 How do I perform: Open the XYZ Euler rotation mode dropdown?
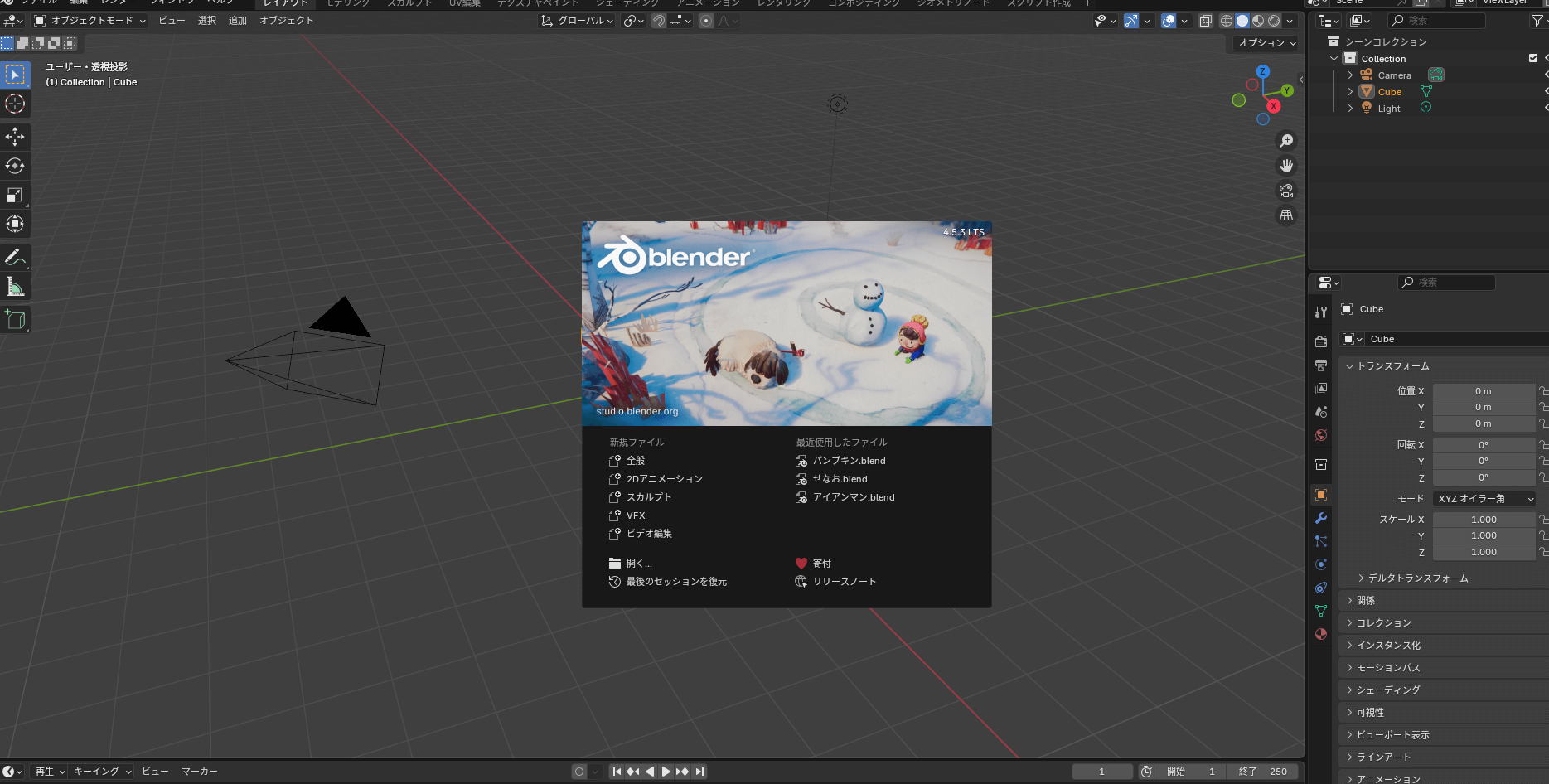tap(1484, 498)
